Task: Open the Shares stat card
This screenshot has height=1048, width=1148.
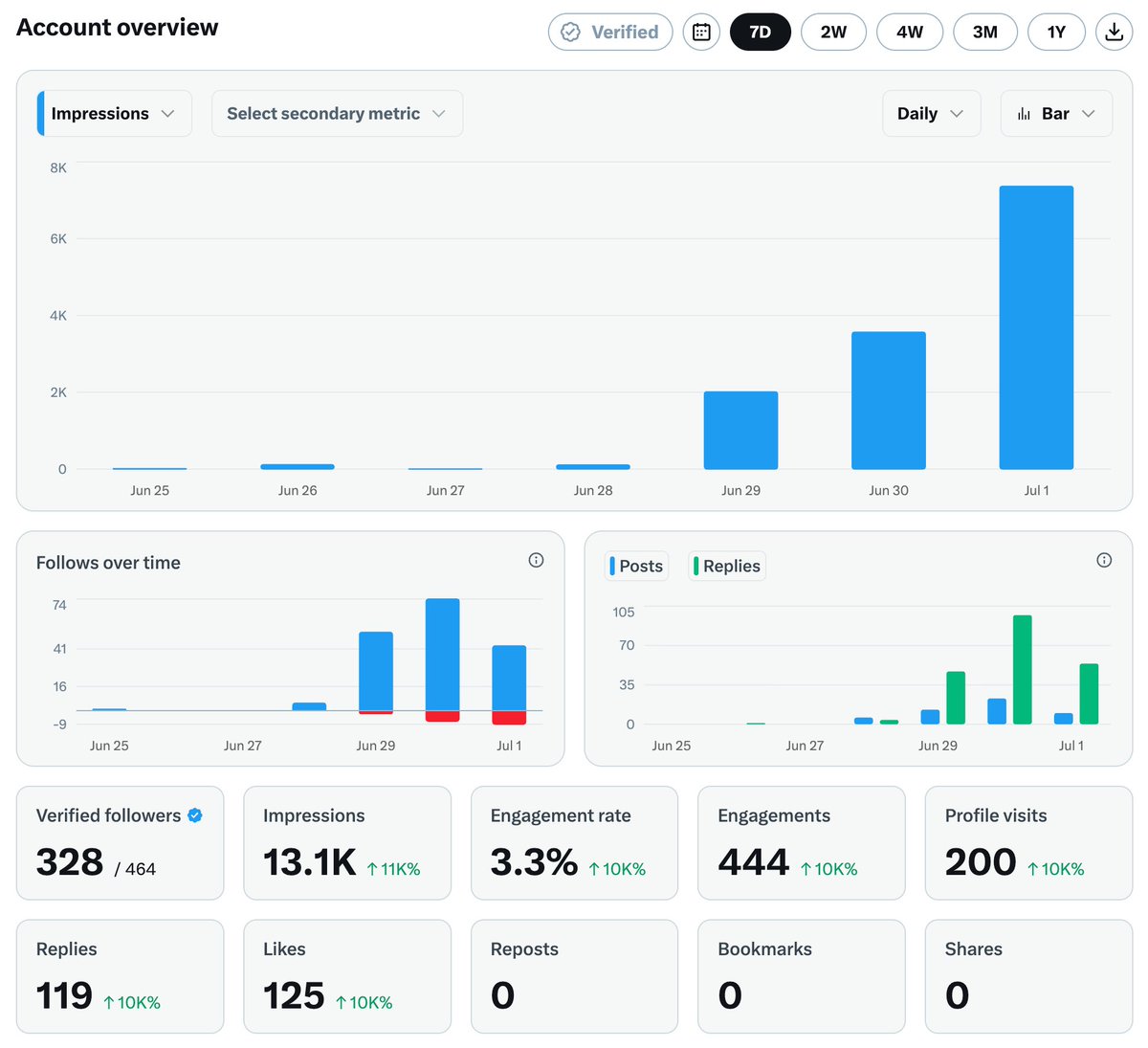Action: click(1029, 976)
